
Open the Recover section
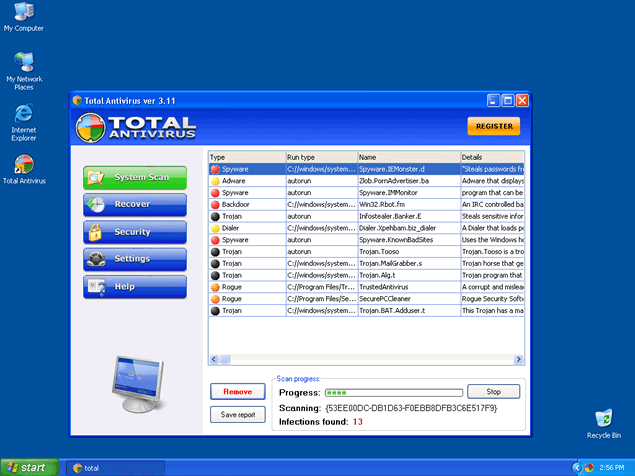(x=135, y=205)
